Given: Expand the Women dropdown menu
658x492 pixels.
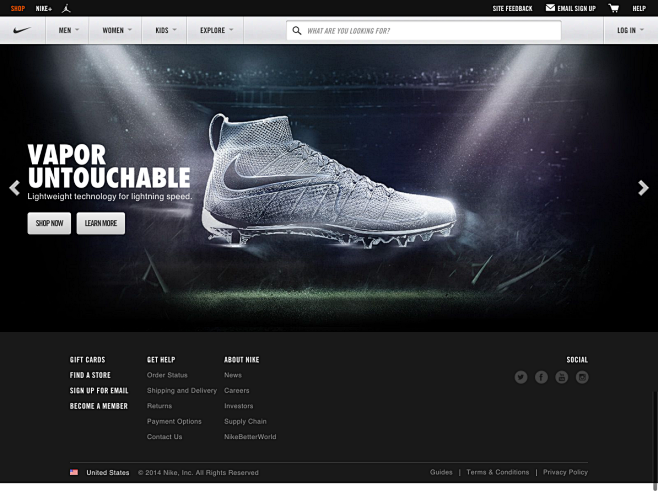Looking at the screenshot, I should (117, 30).
